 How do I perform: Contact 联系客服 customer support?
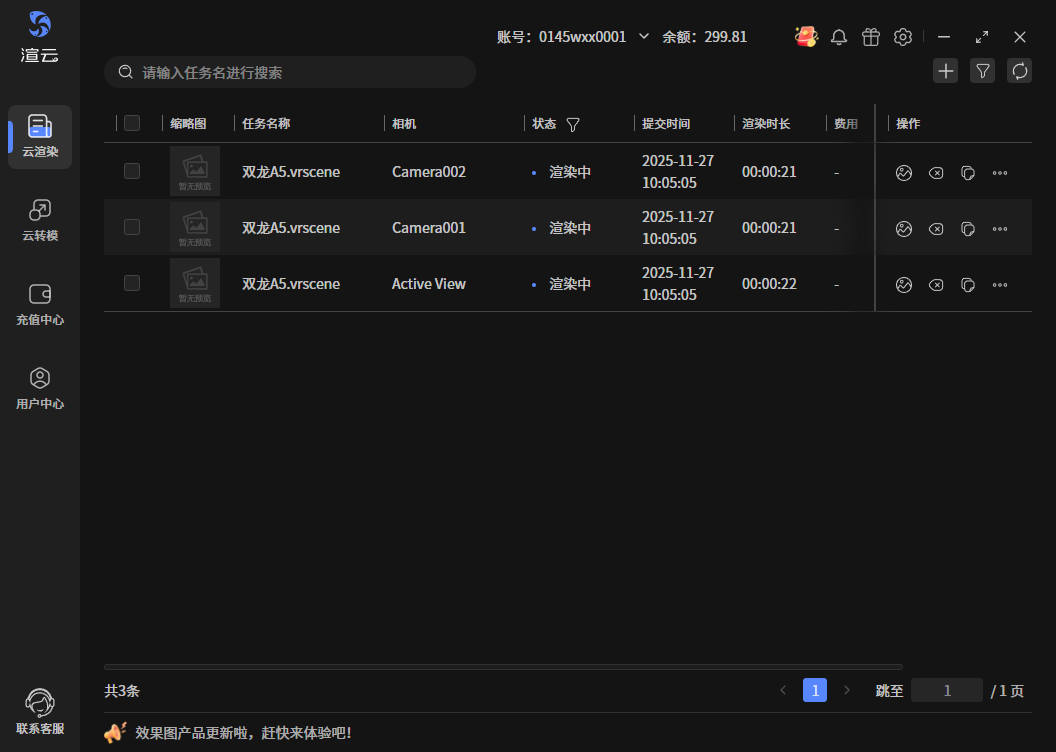40,712
